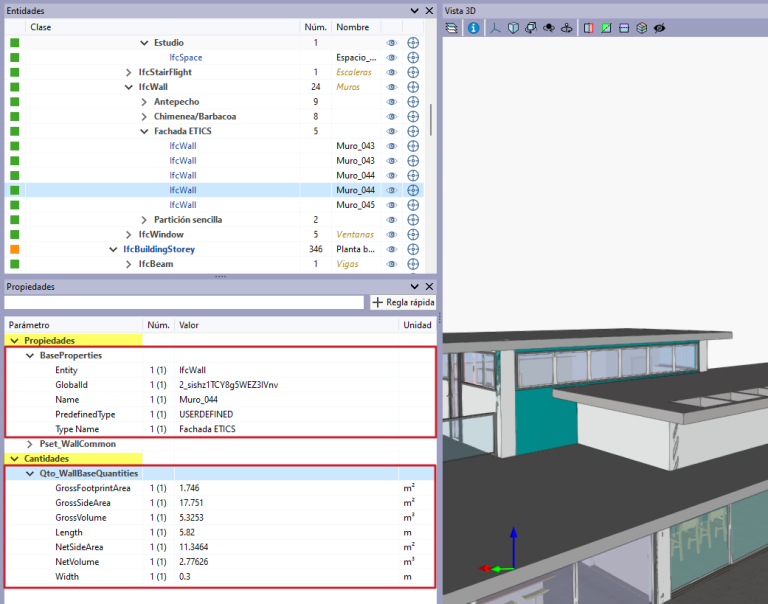
Task: Click the rotating cube view icon
Action: [x=531, y=28]
